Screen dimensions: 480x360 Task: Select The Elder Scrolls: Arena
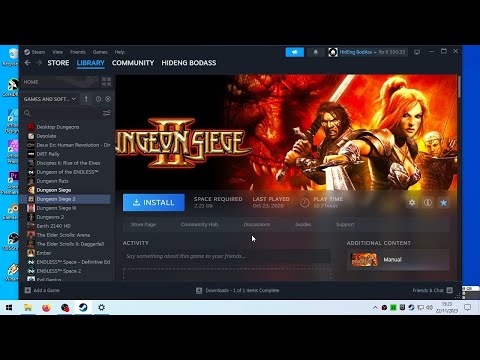63,235
